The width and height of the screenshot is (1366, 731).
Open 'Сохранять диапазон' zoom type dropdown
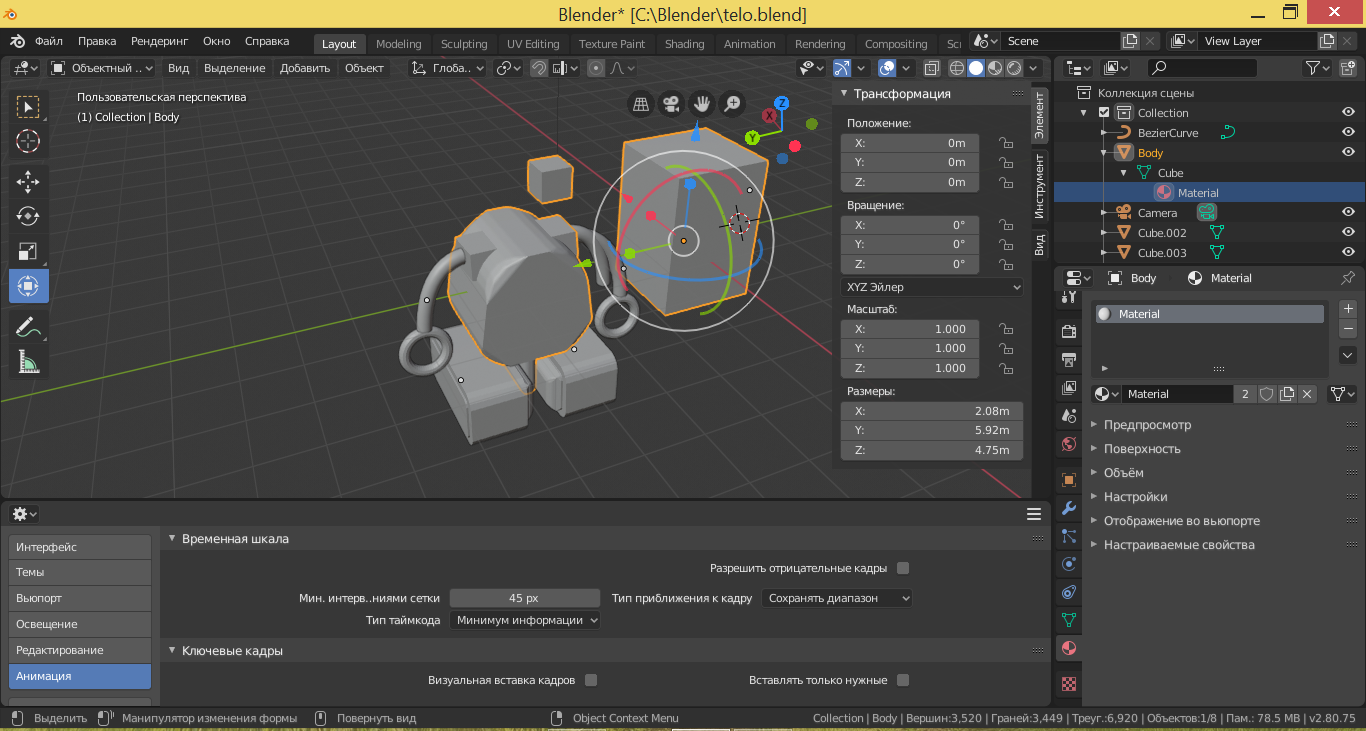point(837,598)
